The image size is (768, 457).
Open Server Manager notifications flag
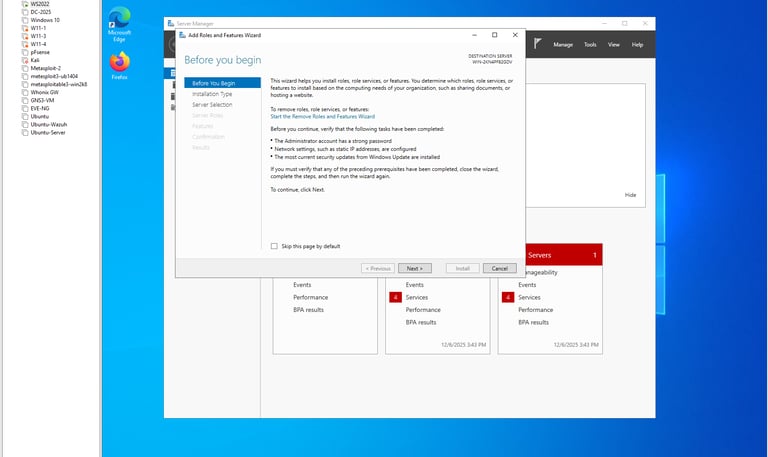point(537,44)
